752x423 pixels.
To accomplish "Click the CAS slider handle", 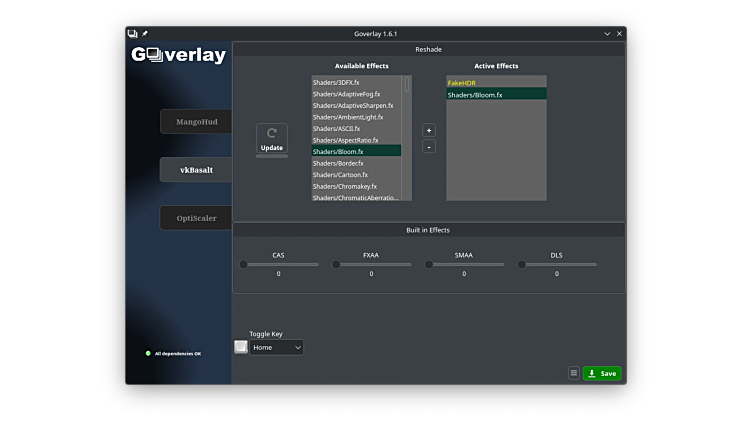I will tap(243, 265).
